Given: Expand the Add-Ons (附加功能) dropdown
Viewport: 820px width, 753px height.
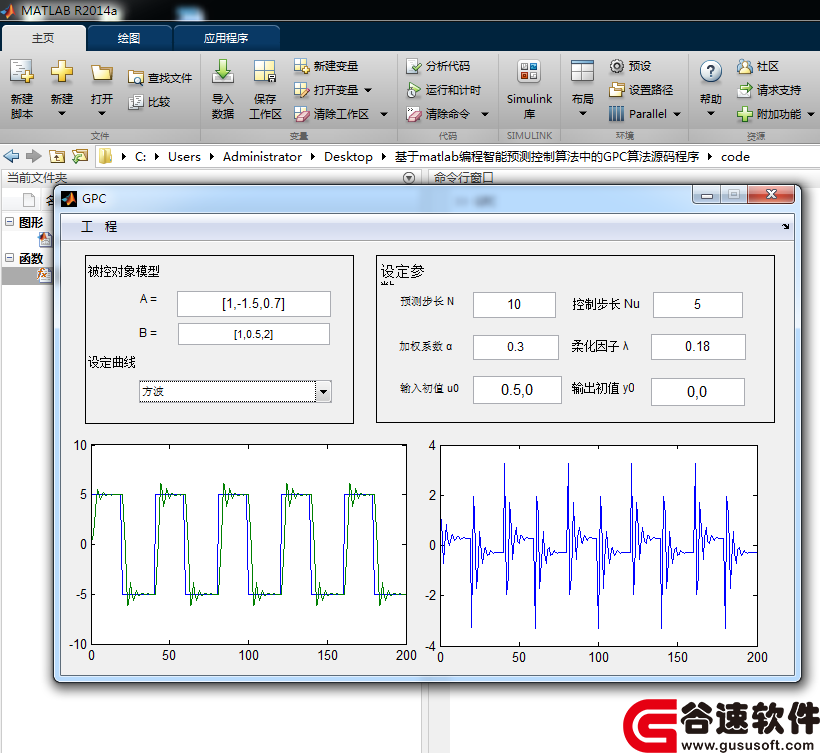Looking at the screenshot, I should point(811,114).
